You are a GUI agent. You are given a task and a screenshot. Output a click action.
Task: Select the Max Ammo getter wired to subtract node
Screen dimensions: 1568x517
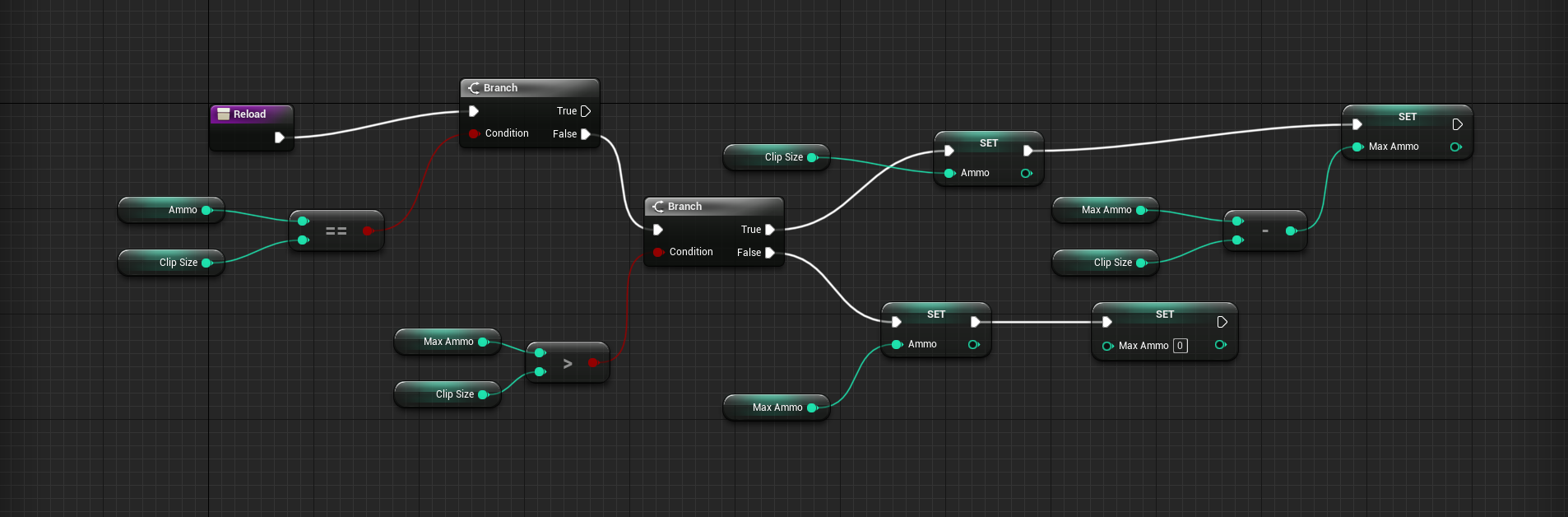(x=1106, y=210)
